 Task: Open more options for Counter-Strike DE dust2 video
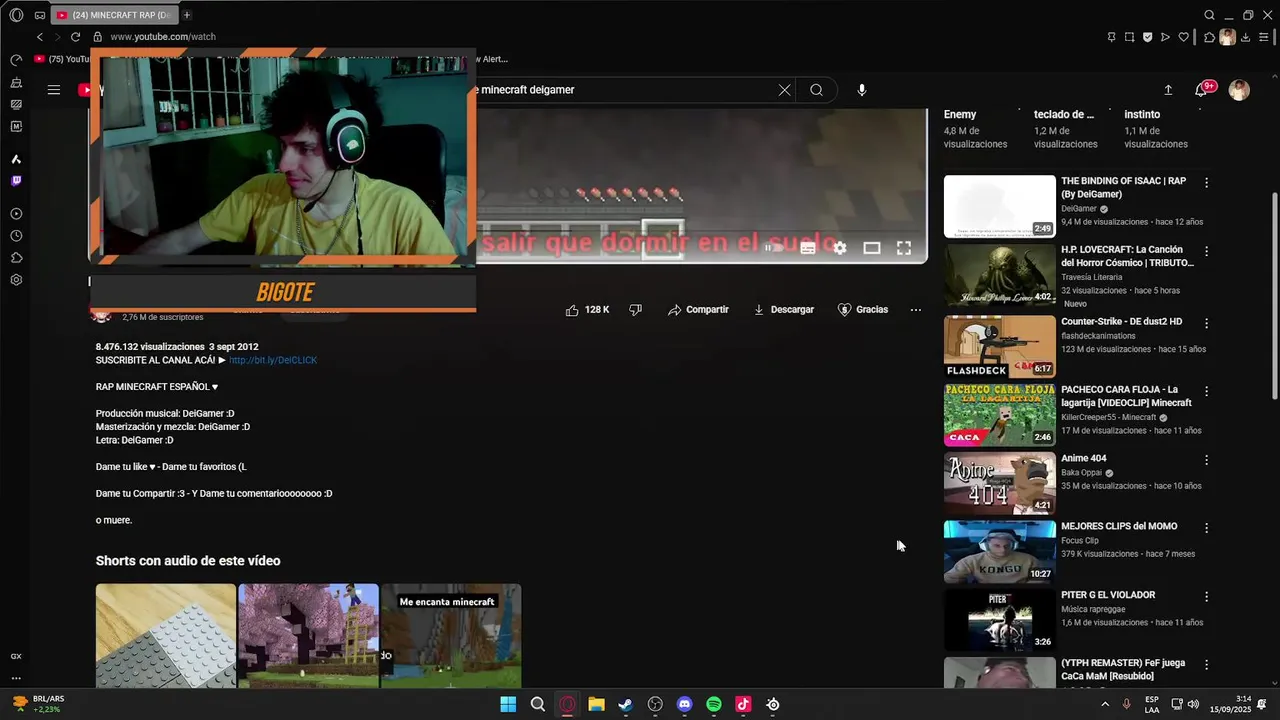[x=1207, y=323]
